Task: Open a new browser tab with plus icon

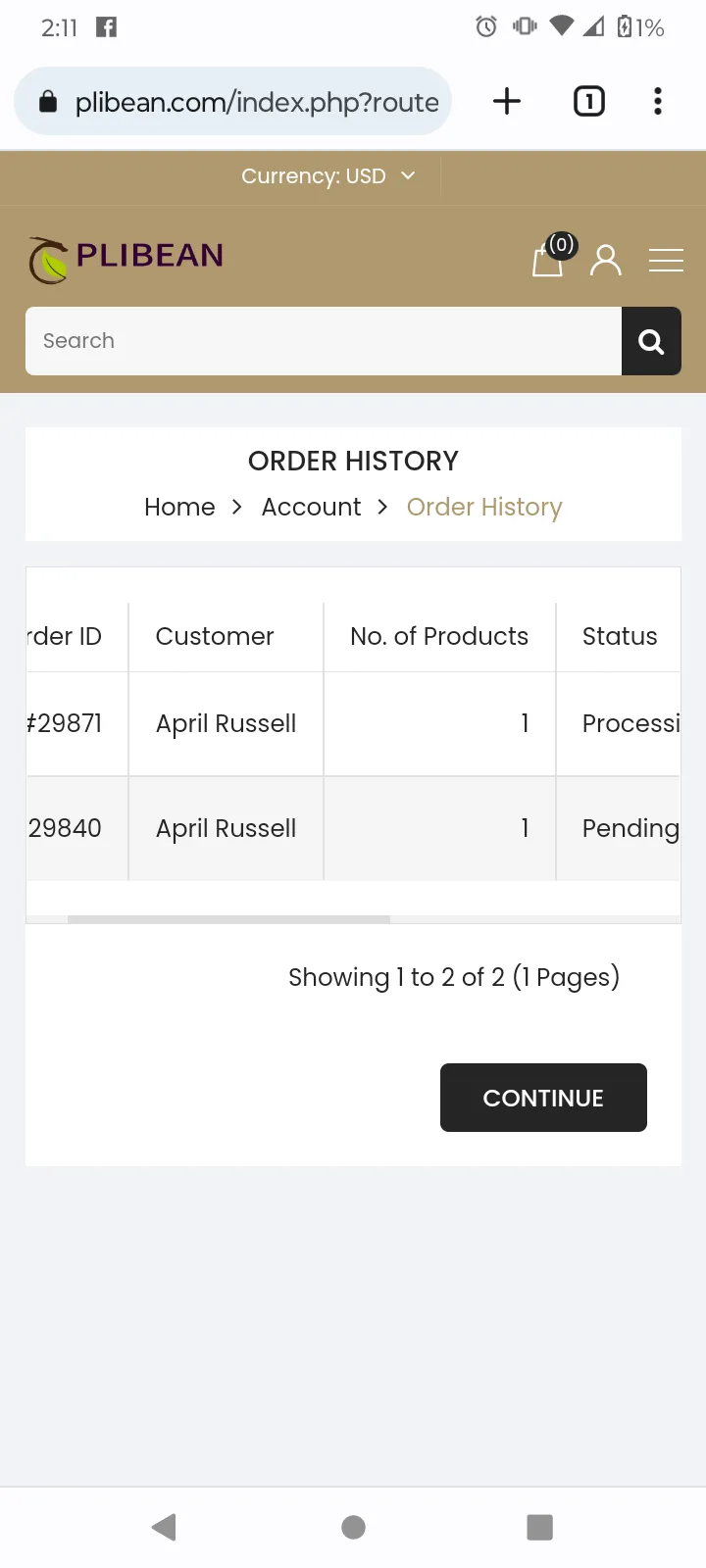Action: [507, 101]
